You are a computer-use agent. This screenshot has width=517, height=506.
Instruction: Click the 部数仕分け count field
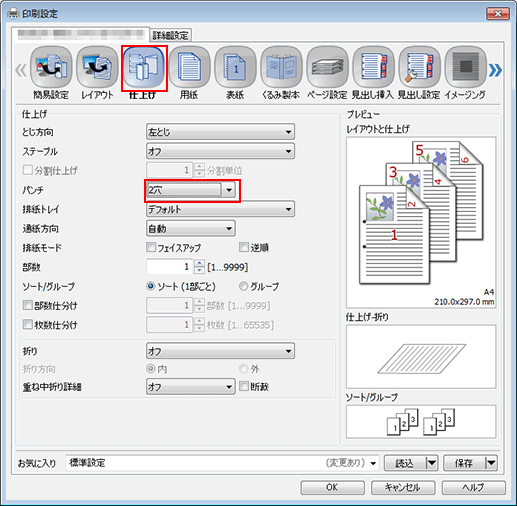click(x=170, y=305)
